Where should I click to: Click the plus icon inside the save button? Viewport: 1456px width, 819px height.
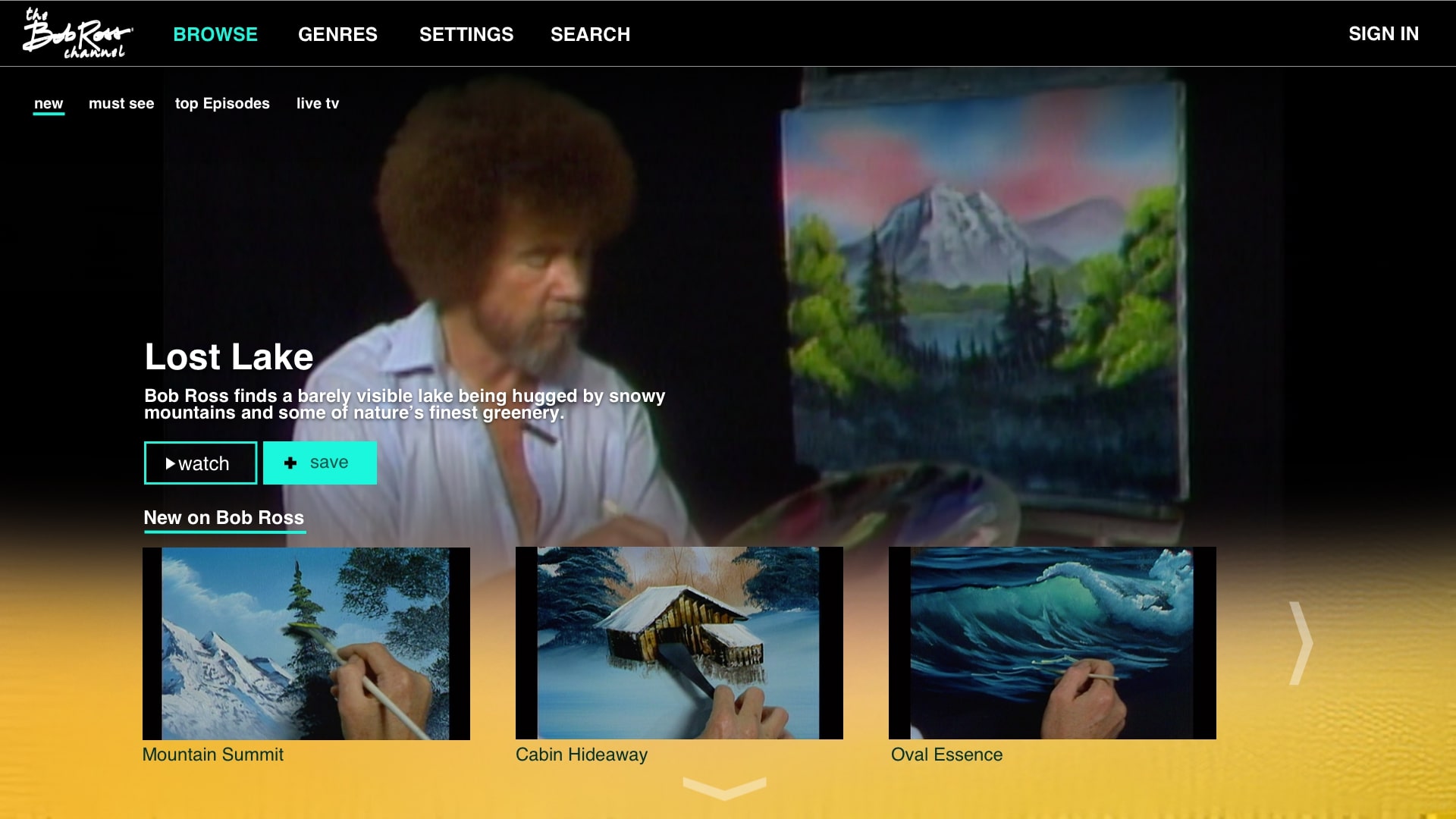tap(290, 463)
